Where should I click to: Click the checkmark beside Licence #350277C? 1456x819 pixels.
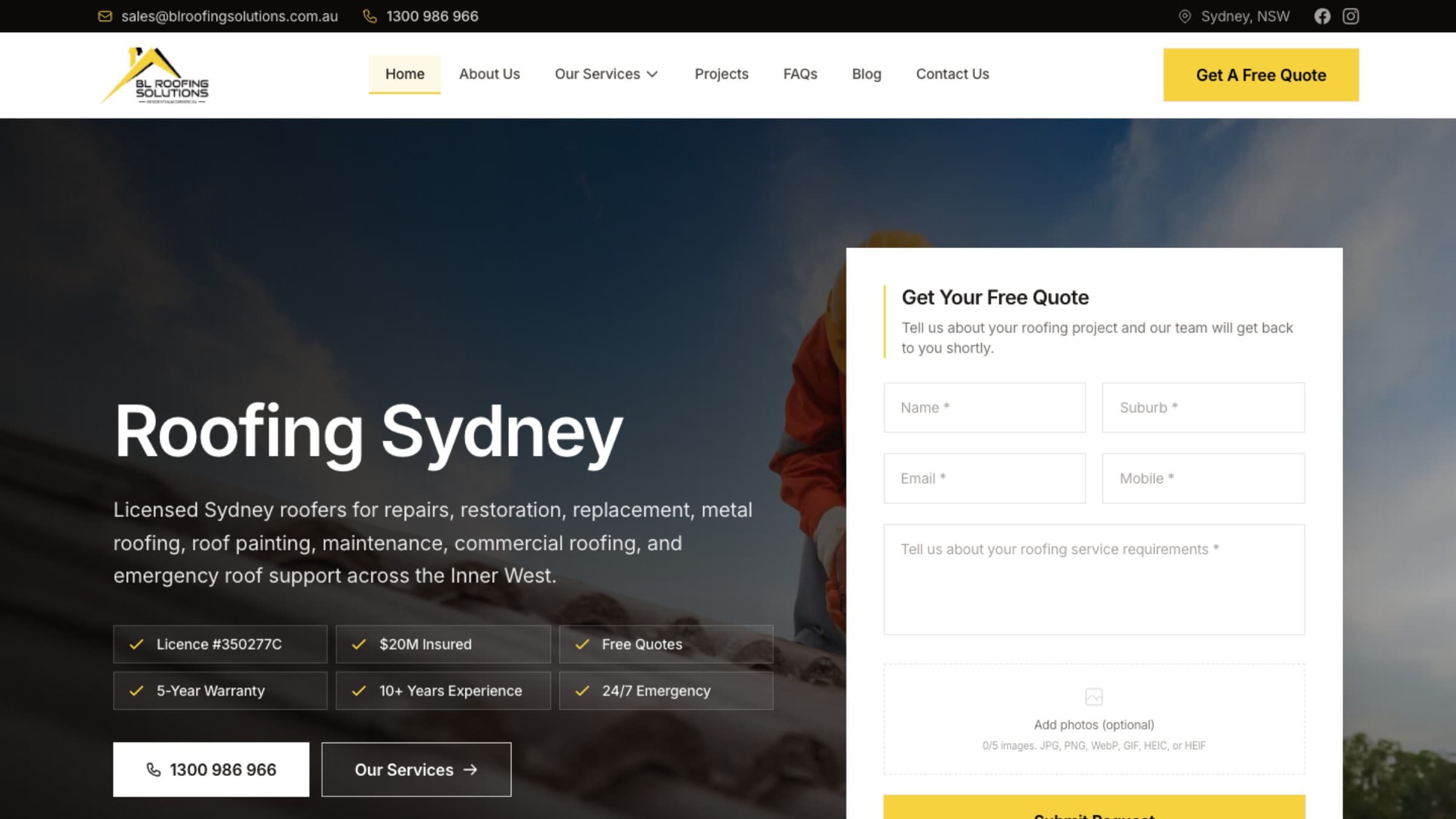(x=136, y=644)
